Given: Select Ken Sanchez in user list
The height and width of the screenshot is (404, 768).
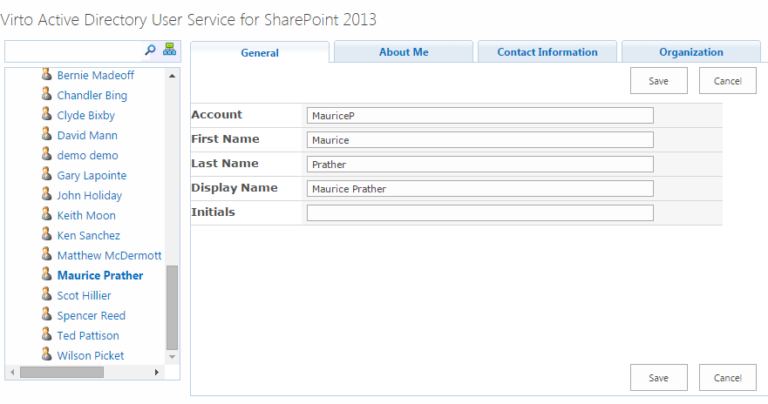Looking at the screenshot, I should tap(88, 235).
